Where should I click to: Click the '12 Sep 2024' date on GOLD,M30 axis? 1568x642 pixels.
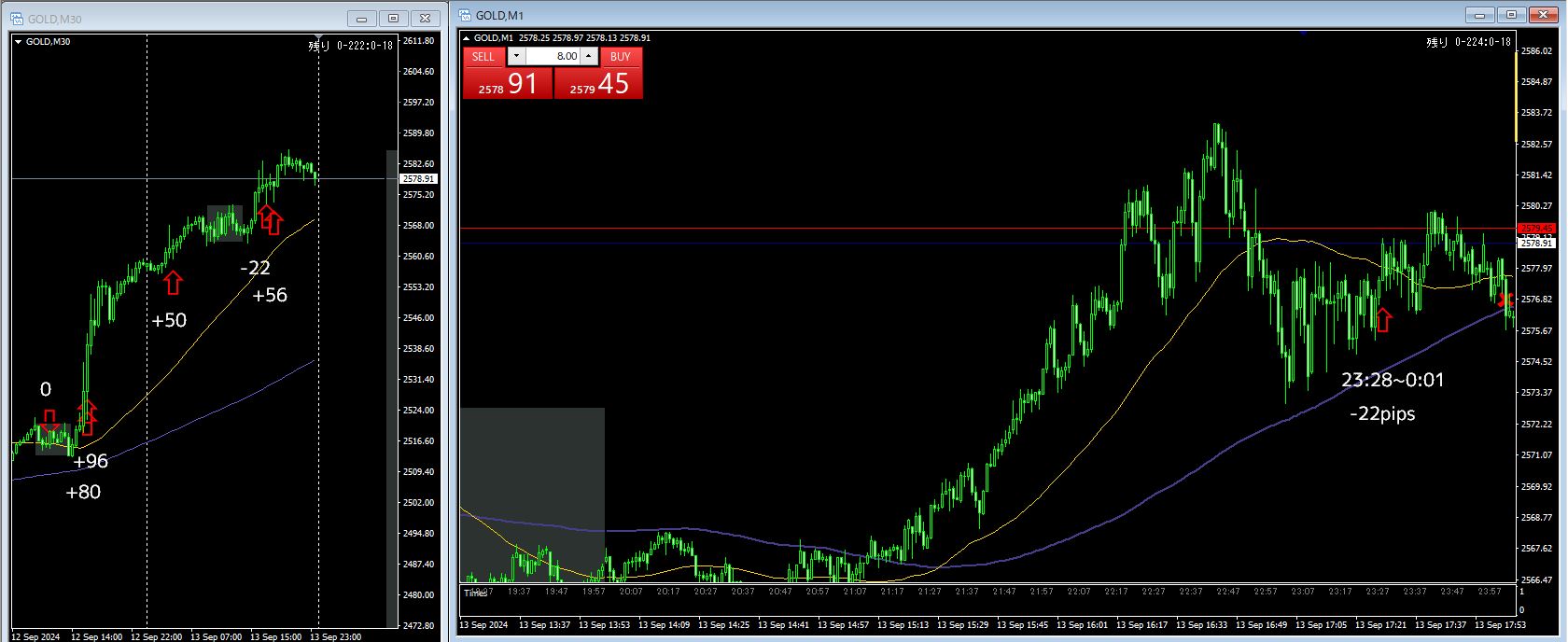point(37,636)
